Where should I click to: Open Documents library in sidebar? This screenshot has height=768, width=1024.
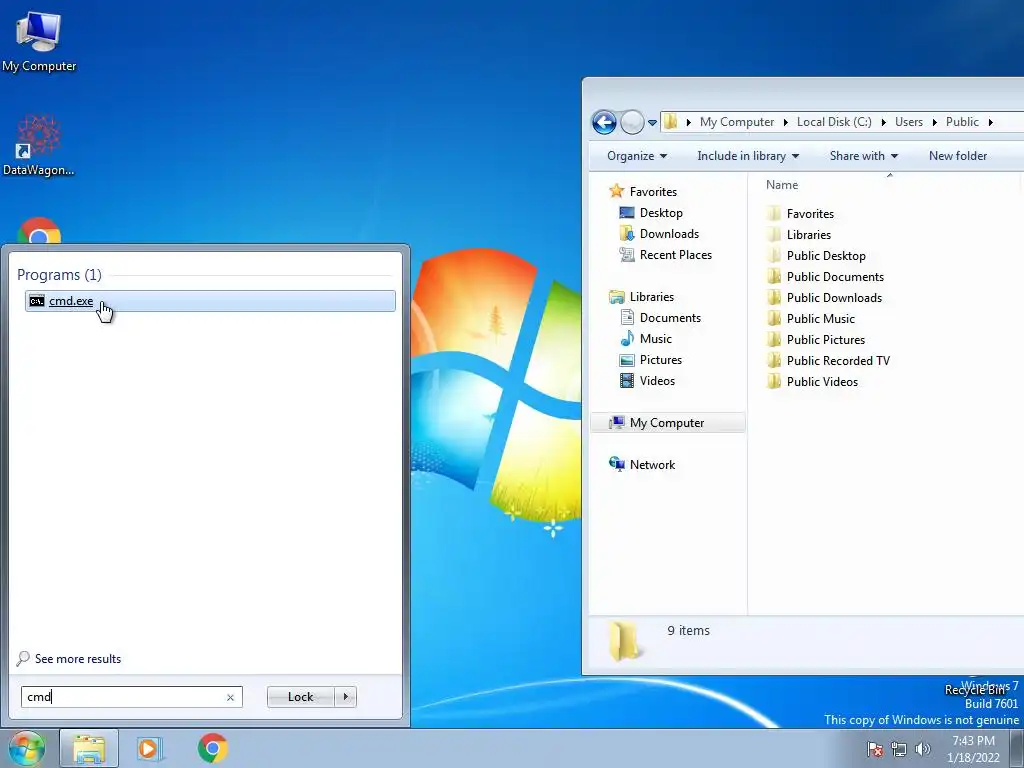click(660, 318)
